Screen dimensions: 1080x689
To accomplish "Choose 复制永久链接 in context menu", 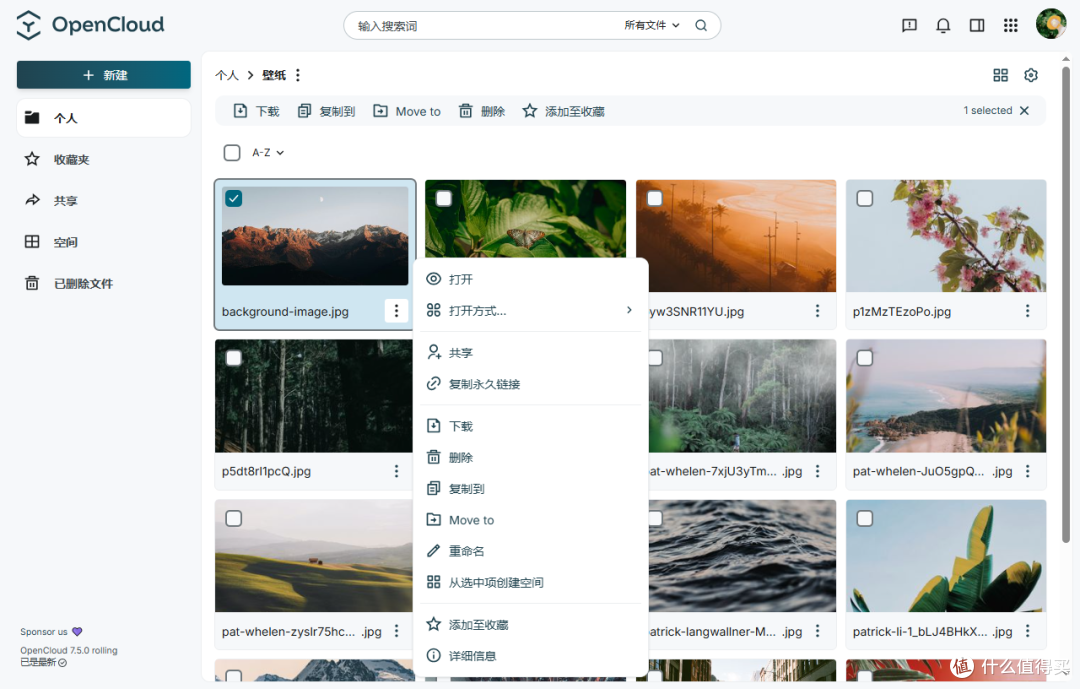I will 530,384.
